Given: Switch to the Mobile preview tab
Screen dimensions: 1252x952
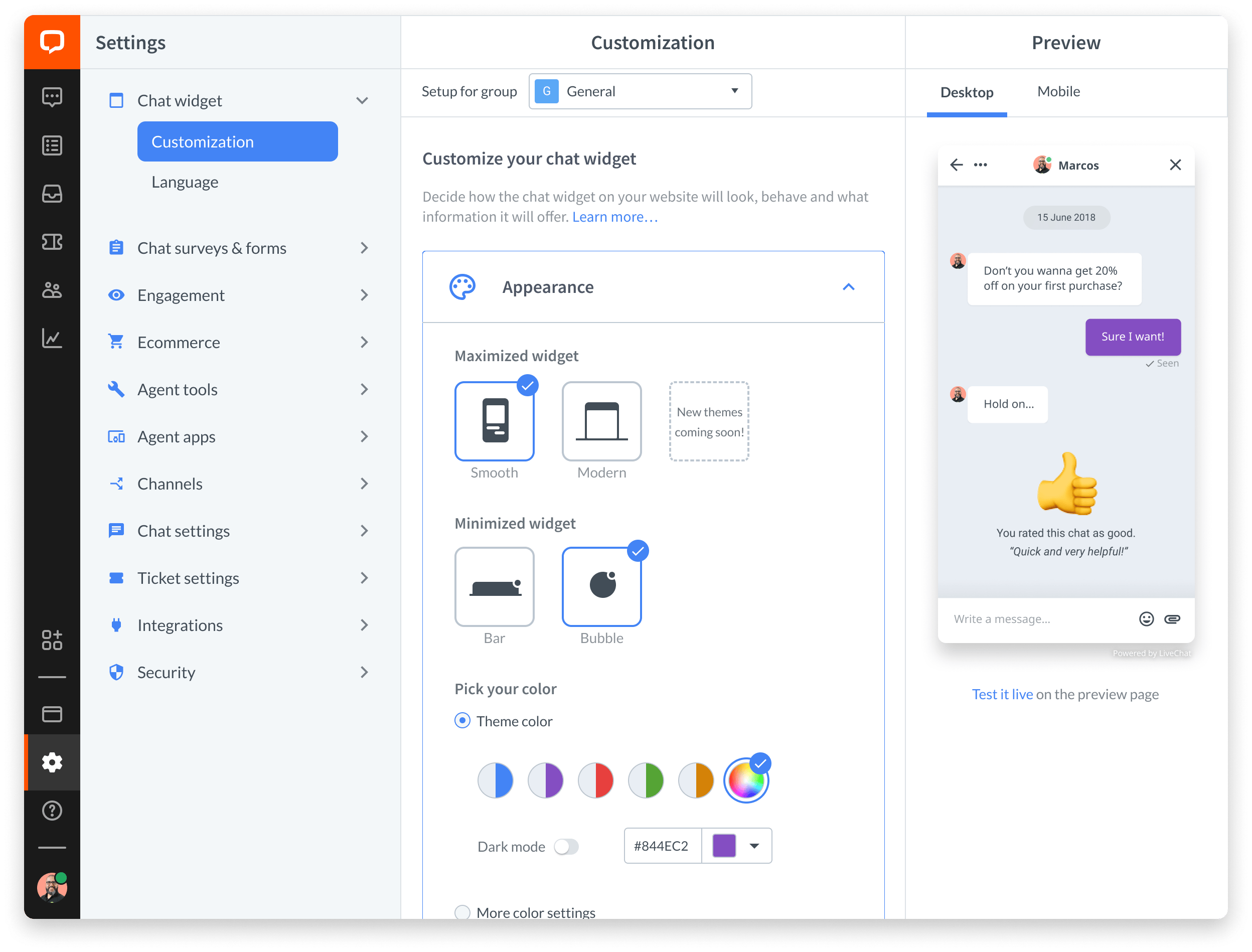Looking at the screenshot, I should click(x=1058, y=92).
